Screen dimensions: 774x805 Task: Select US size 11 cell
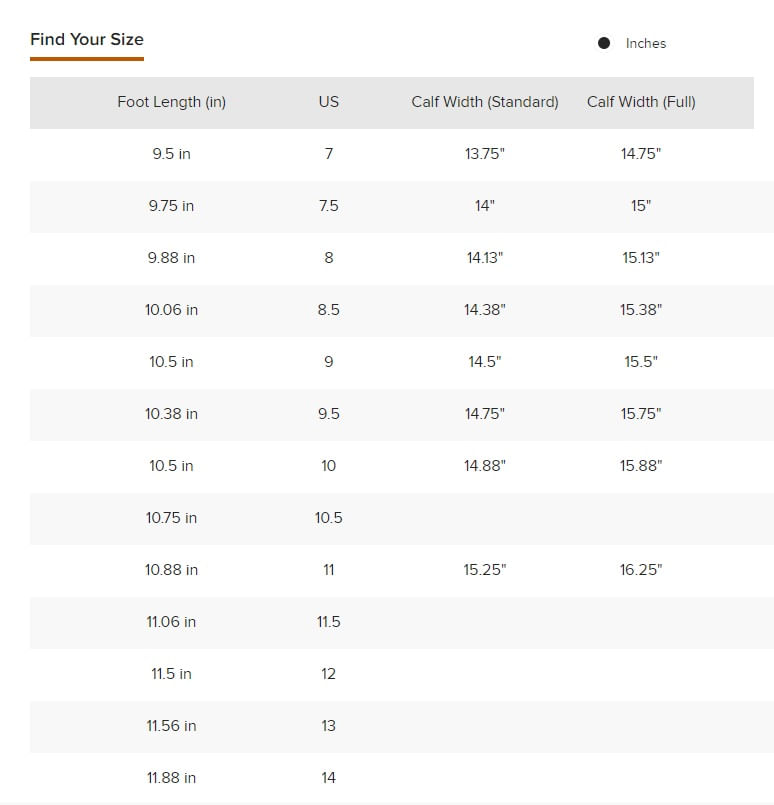tap(328, 570)
